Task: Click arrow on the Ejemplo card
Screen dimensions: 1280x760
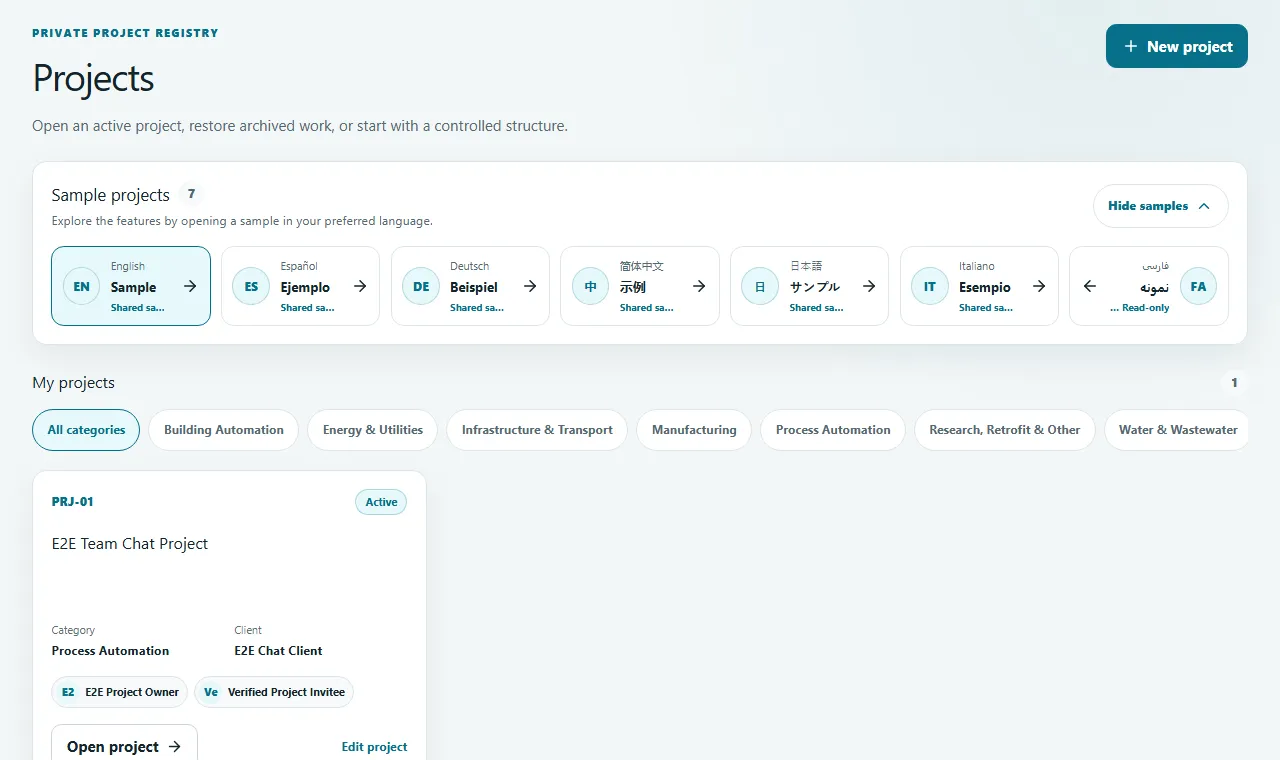Action: pos(360,286)
